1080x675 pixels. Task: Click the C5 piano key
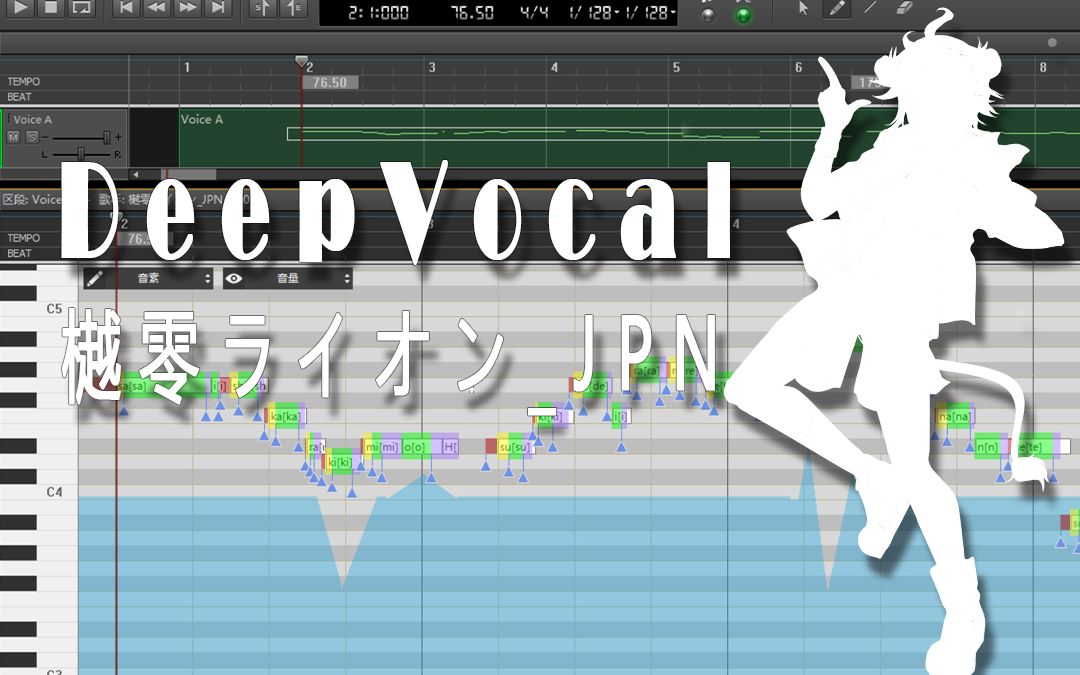click(x=39, y=309)
